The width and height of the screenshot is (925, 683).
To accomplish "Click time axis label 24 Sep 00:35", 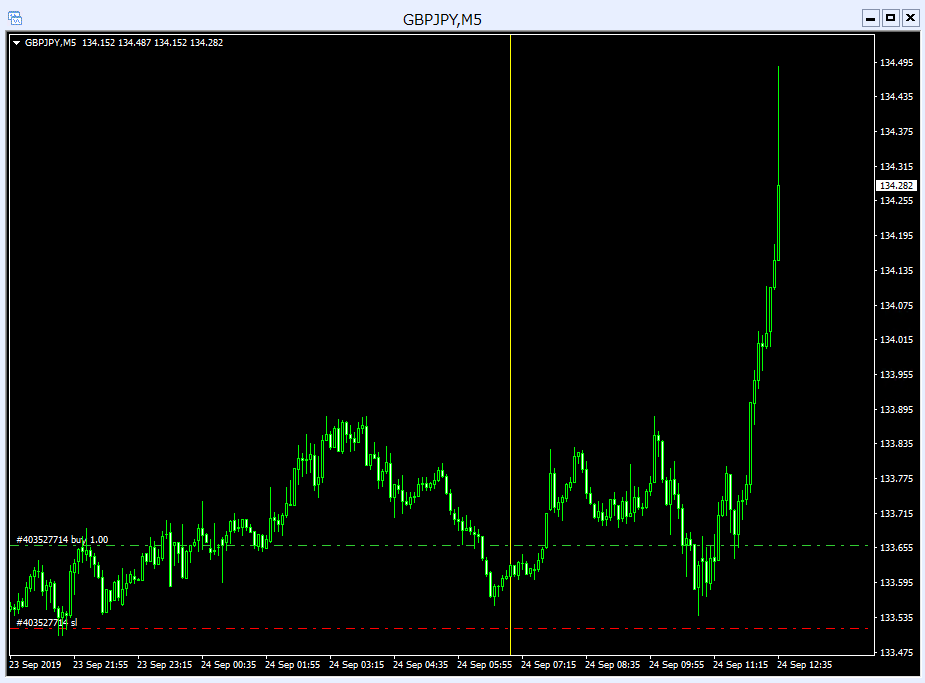I will pos(228,665).
